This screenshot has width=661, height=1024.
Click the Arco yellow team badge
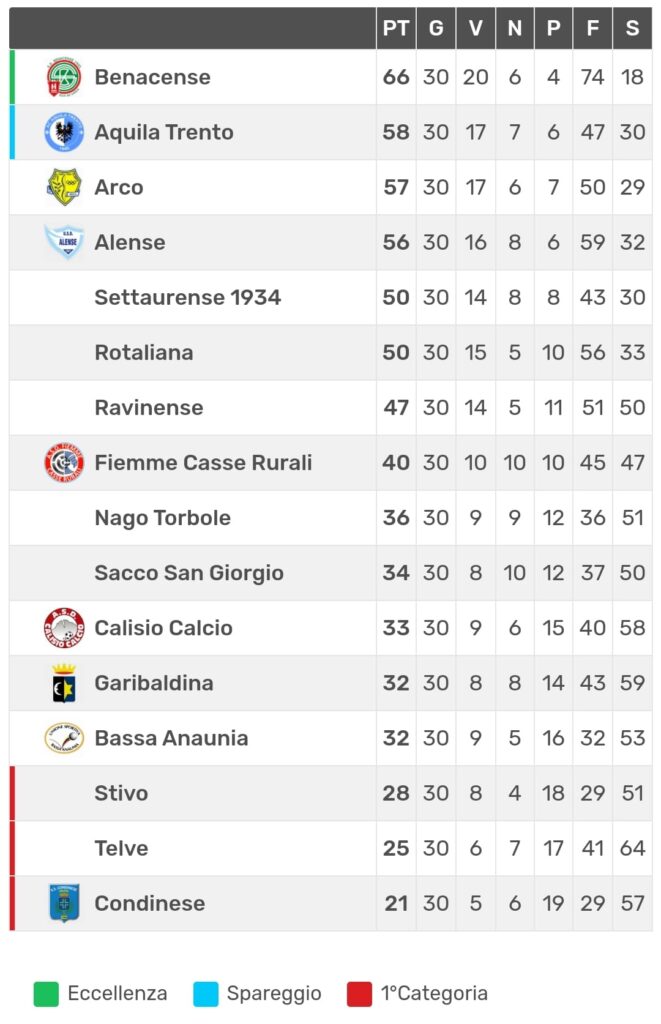coord(64,187)
